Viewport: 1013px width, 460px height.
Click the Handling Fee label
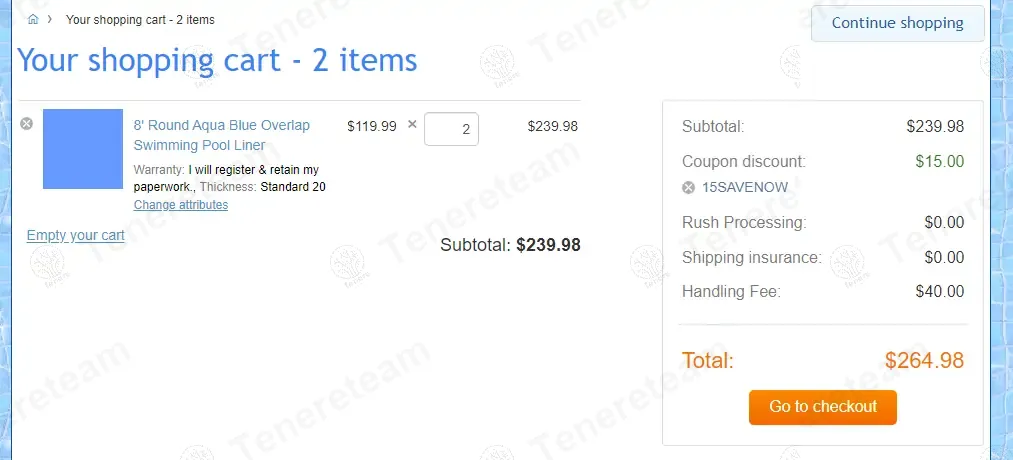pyautogui.click(x=731, y=292)
